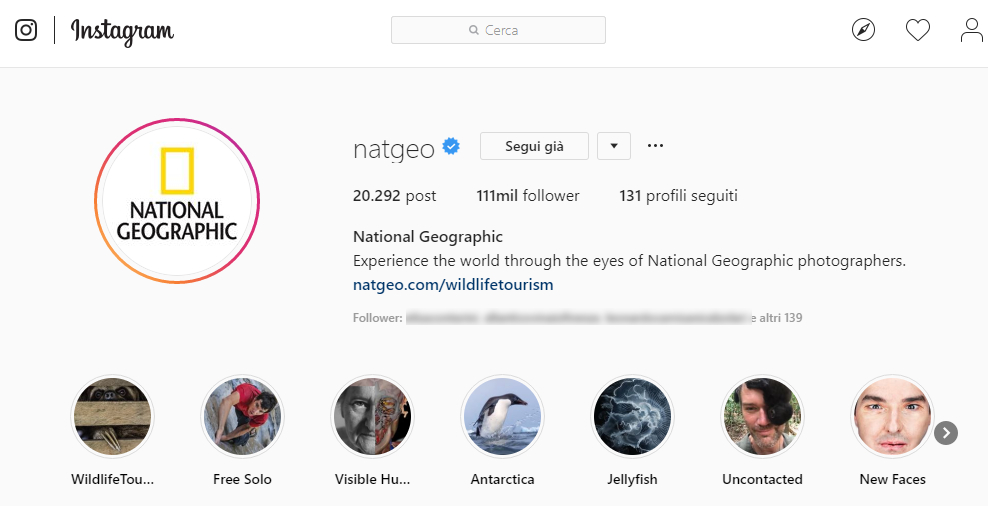The image size is (988, 506).
Task: Open the natgeo.com/wildlifetourism link
Action: tap(453, 284)
